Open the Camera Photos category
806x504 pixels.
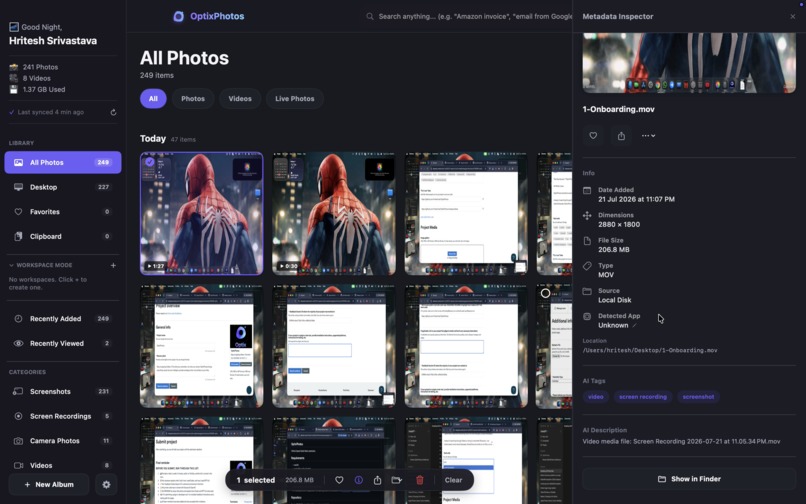[63, 441]
